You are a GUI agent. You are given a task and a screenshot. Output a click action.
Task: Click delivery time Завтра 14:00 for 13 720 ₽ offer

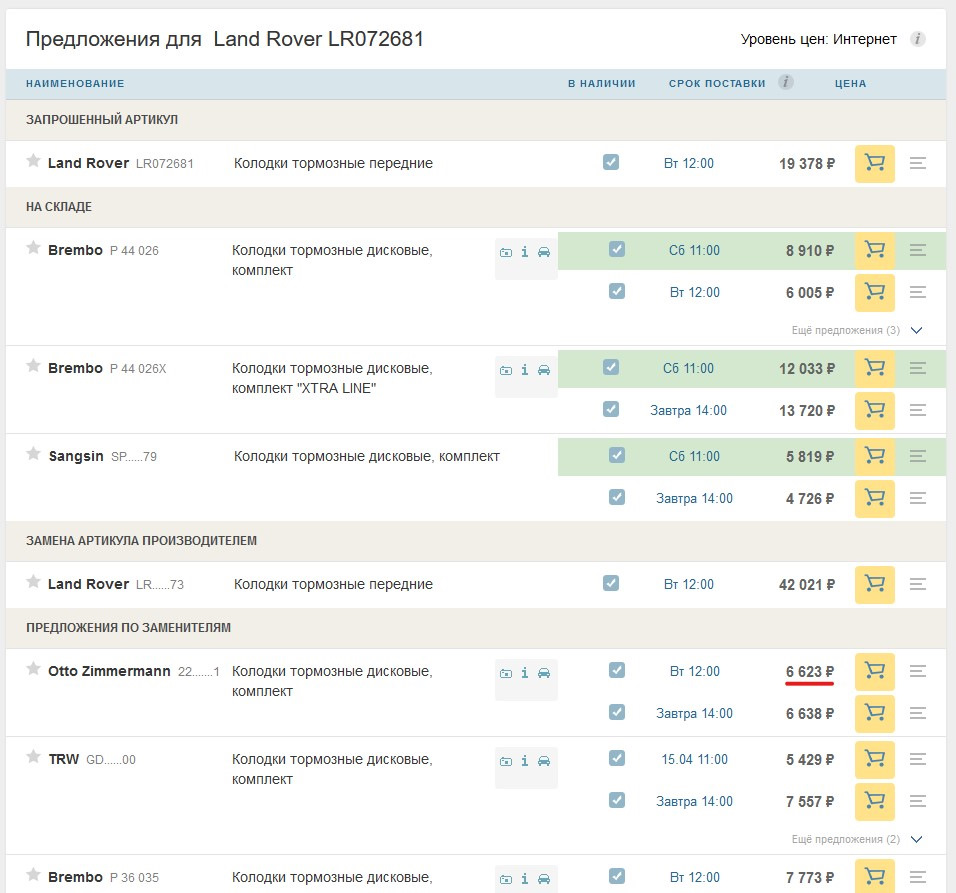(688, 410)
